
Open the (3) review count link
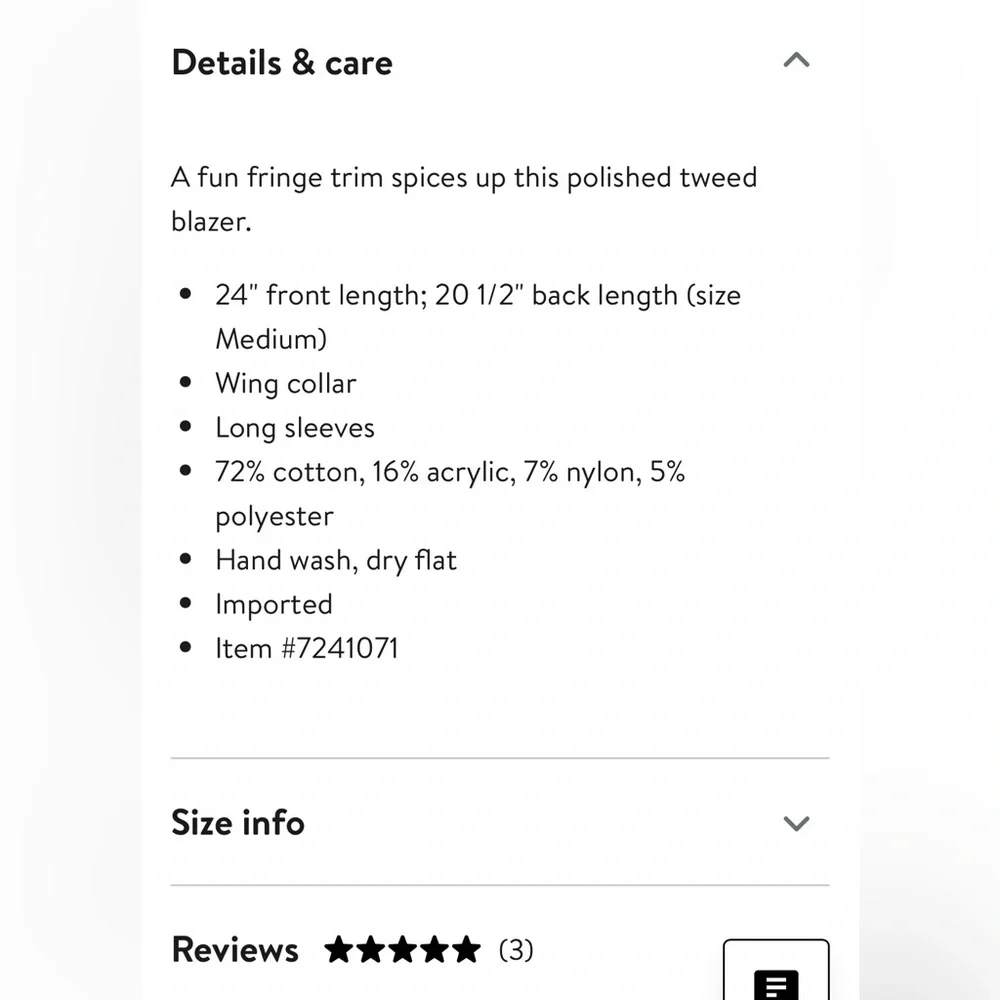(x=516, y=950)
